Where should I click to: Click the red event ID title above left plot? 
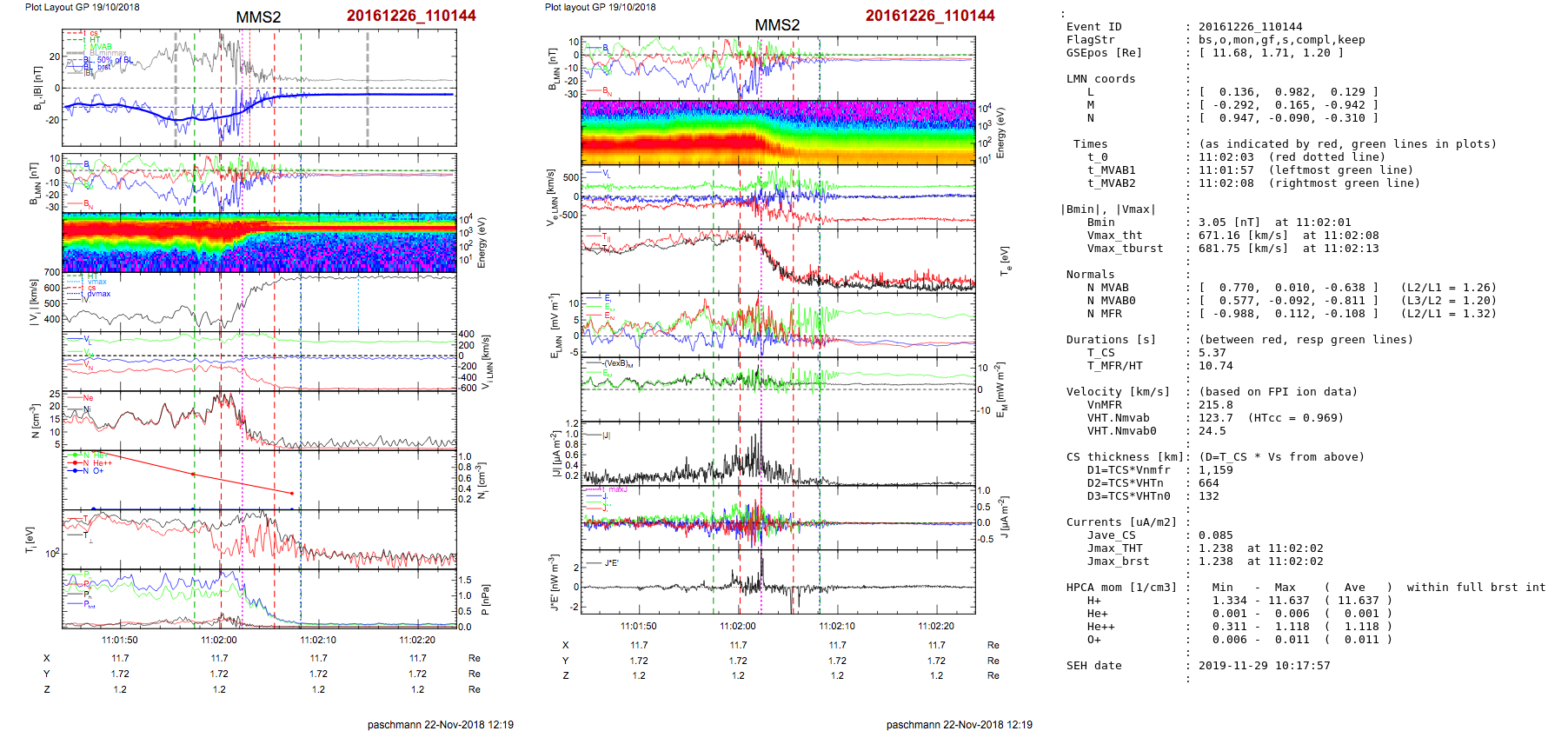(x=410, y=16)
